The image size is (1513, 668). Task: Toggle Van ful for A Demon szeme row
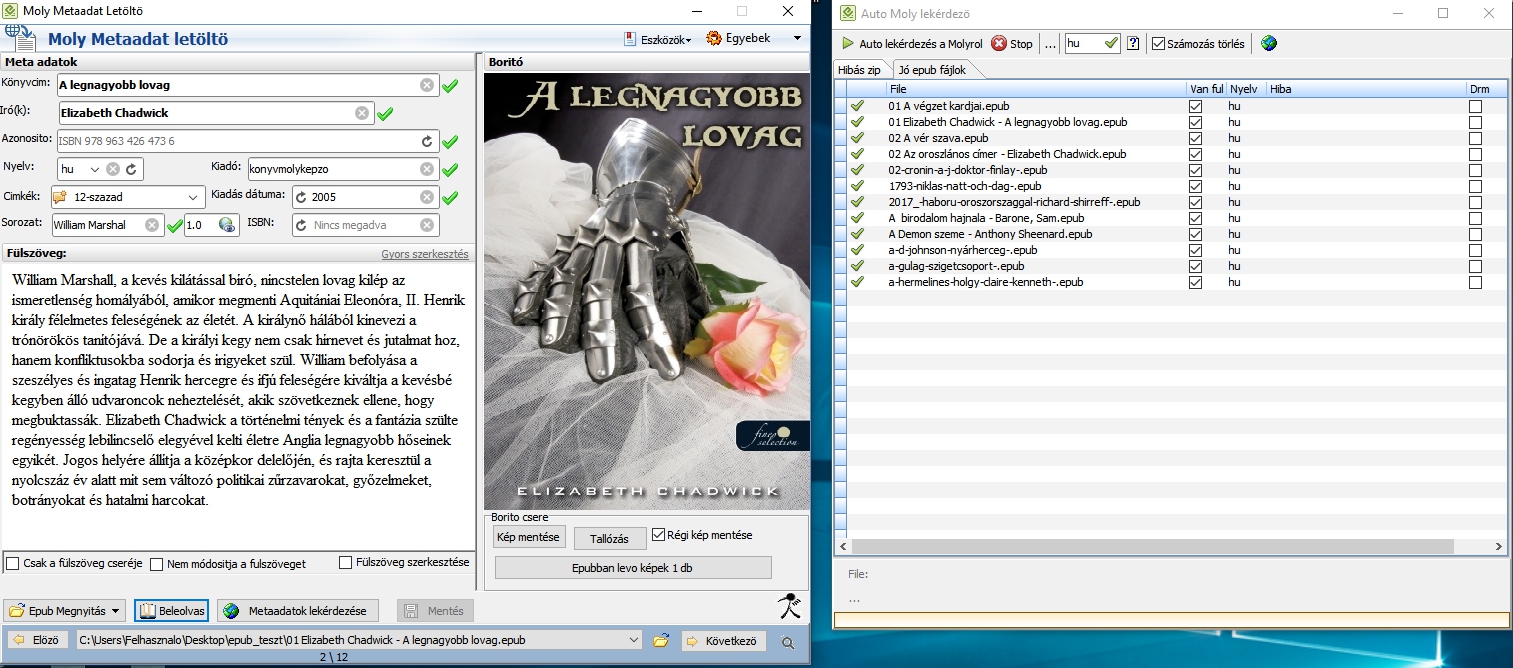point(1195,234)
